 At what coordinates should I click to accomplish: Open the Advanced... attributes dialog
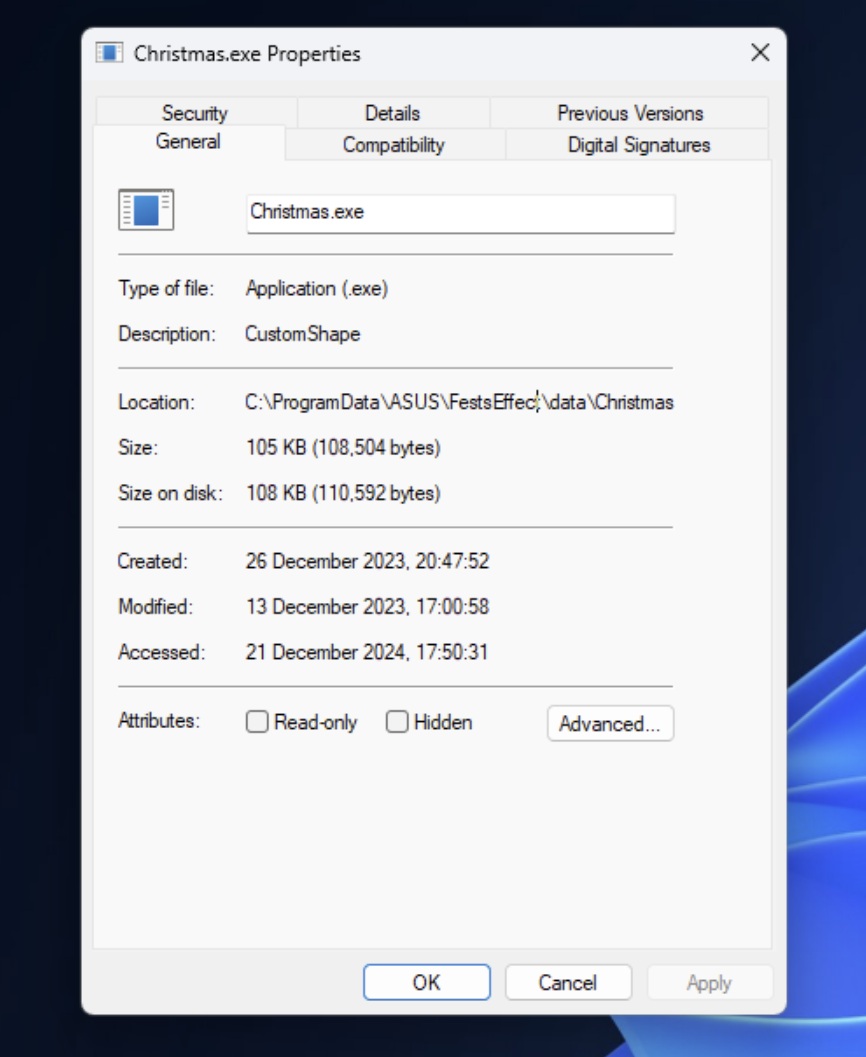610,723
